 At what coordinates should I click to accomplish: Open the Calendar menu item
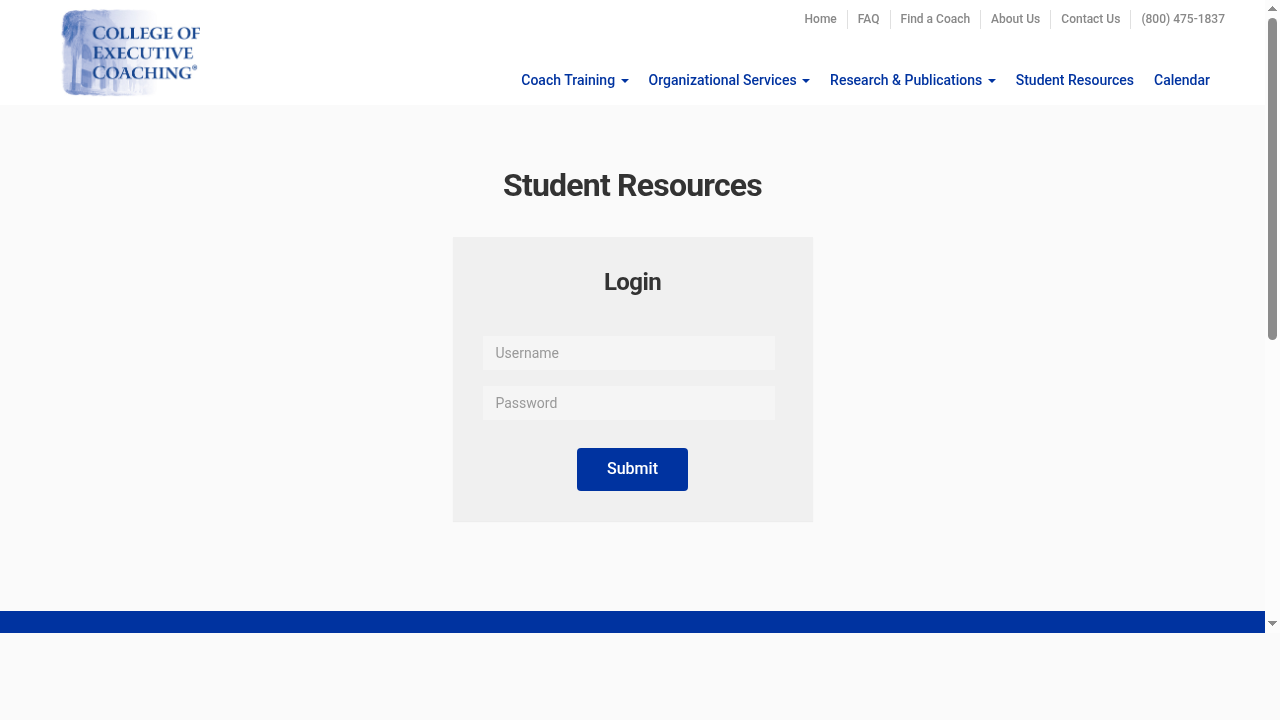tap(1182, 80)
